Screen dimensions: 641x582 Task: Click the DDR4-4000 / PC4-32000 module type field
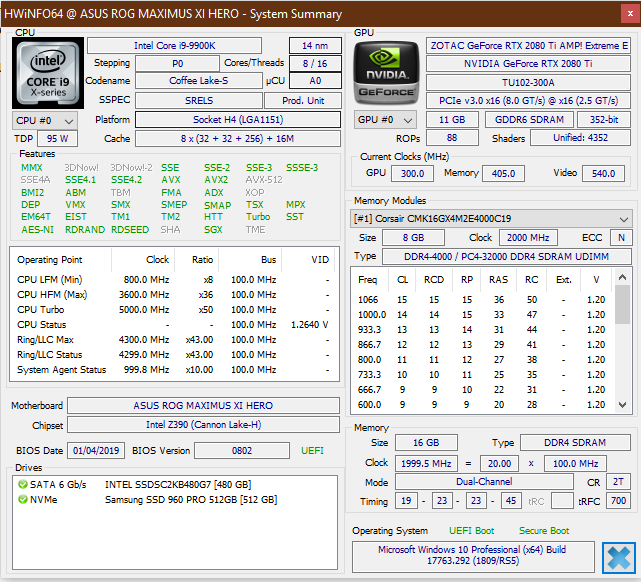click(507, 257)
